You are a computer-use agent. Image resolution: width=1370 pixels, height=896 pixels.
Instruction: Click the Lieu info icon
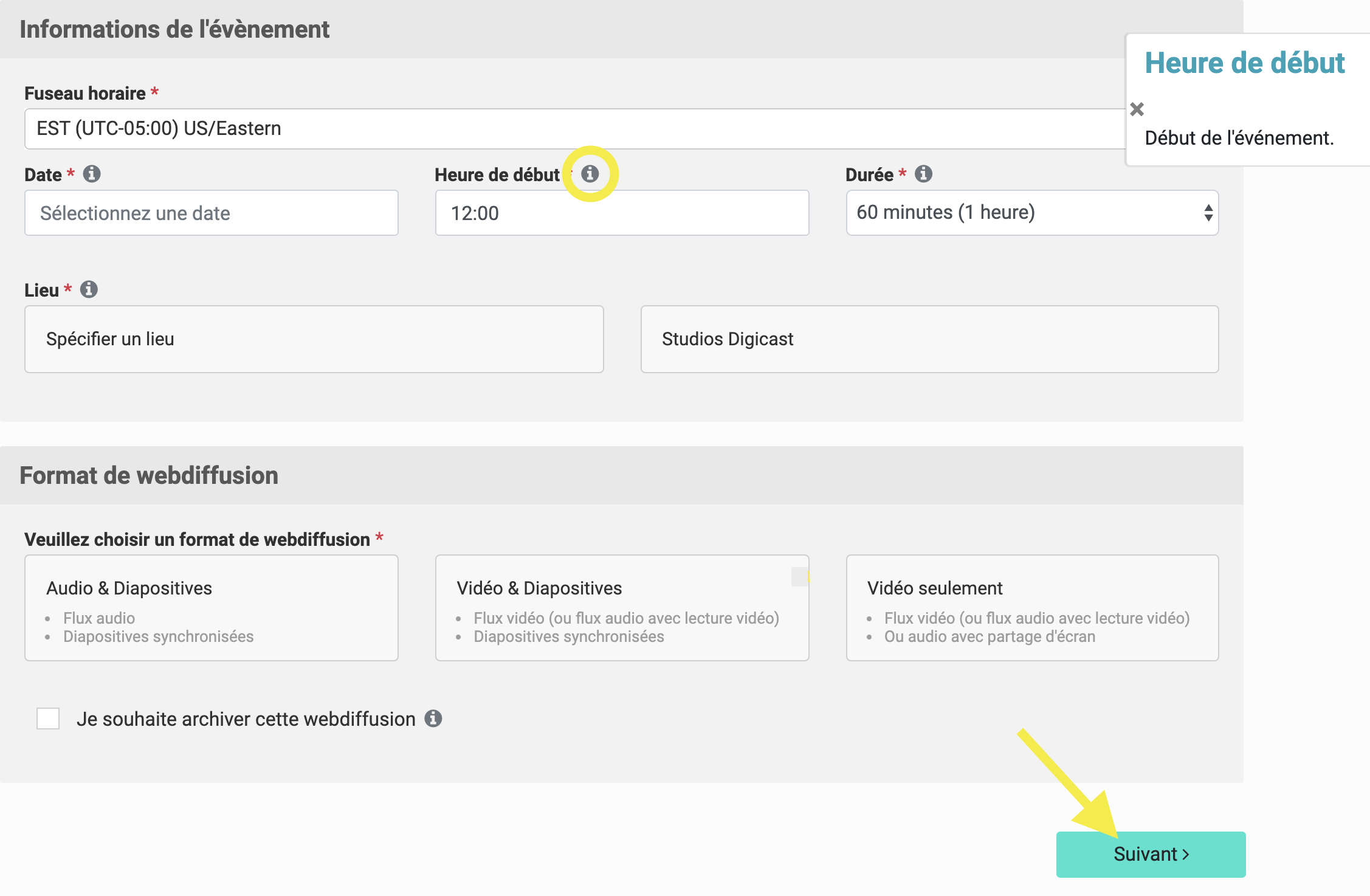89,289
